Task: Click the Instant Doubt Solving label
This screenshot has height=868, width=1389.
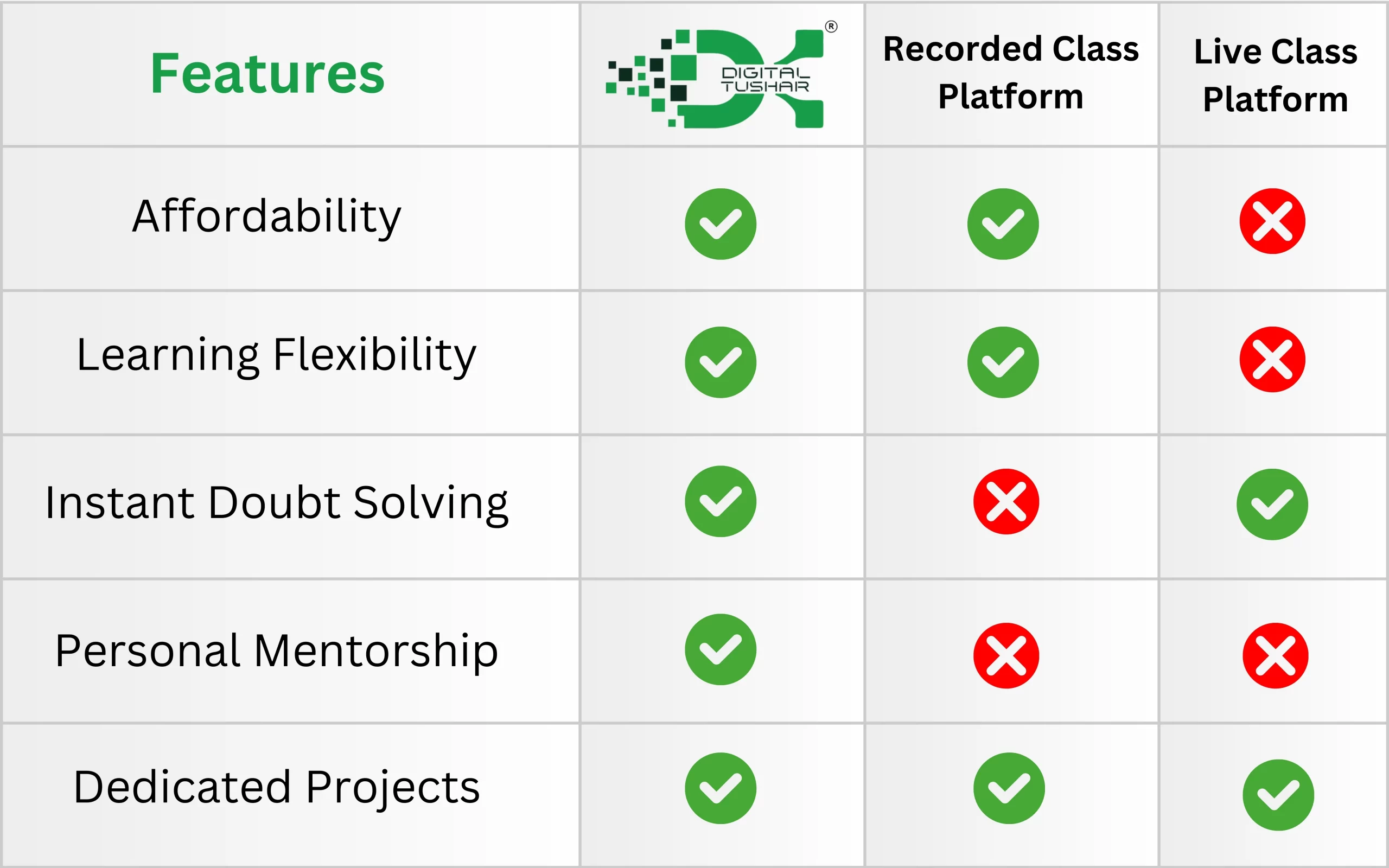Action: point(277,503)
